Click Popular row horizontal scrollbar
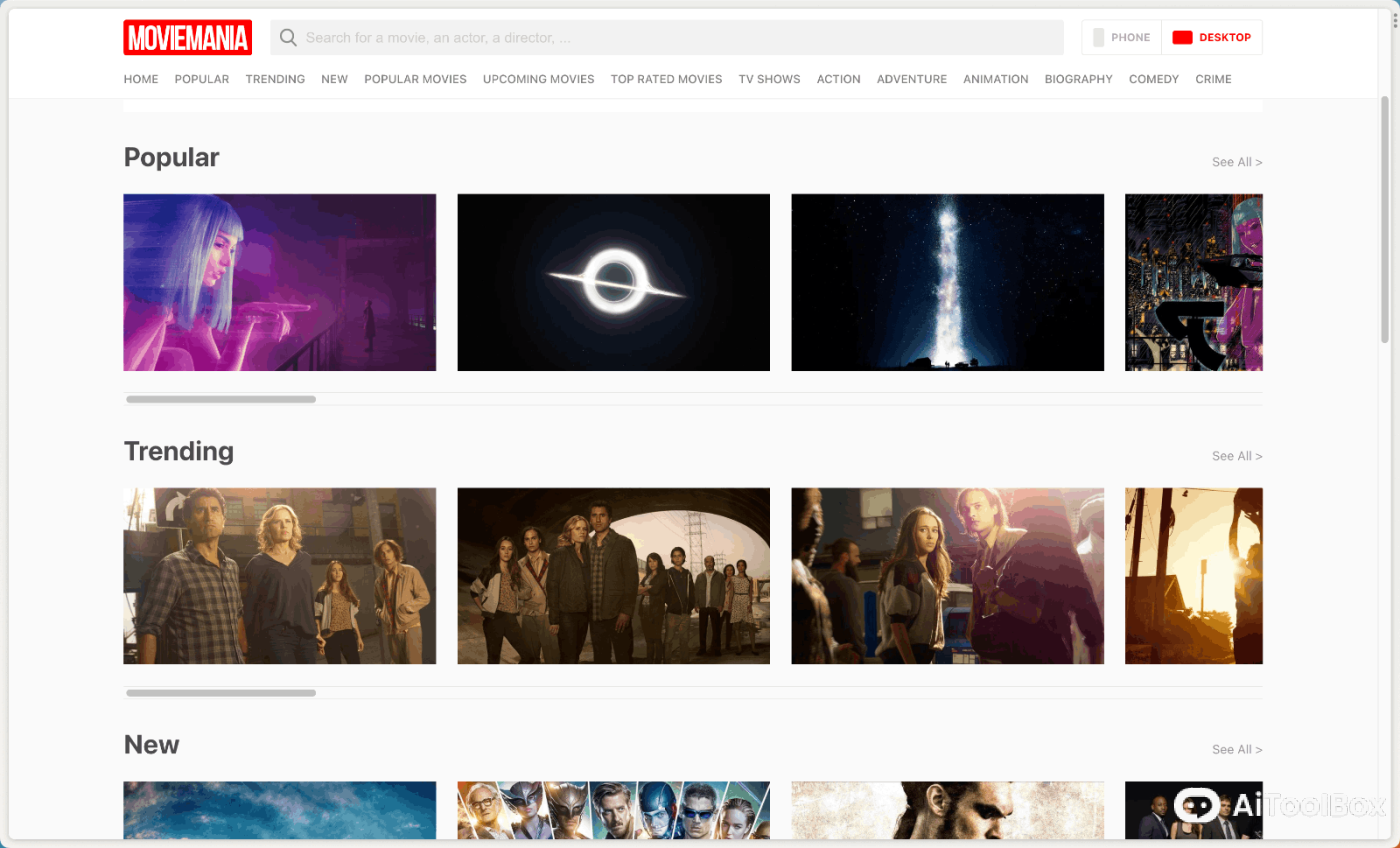Viewport: 1400px width, 848px height. point(221,399)
